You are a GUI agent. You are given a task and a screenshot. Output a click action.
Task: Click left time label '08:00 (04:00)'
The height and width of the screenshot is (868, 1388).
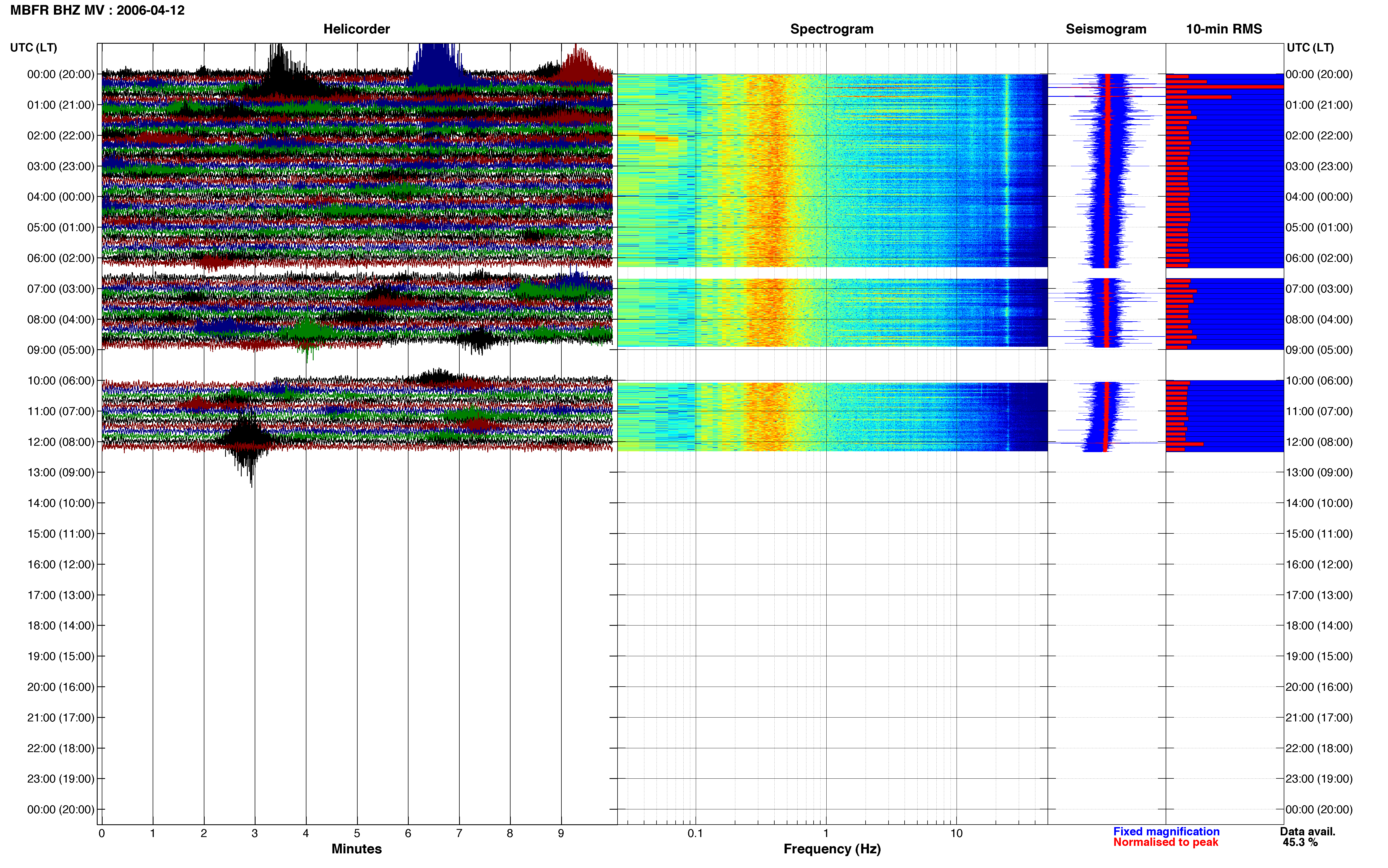[60, 319]
